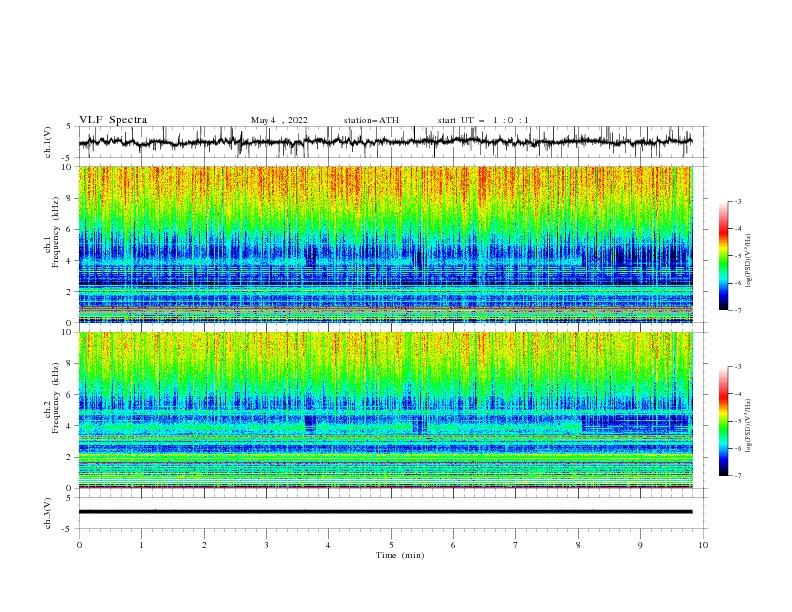Click the '8' kHz tick of ch.1 spectrogram
Image resolution: width=792 pixels, height=612 pixels.
(x=69, y=198)
